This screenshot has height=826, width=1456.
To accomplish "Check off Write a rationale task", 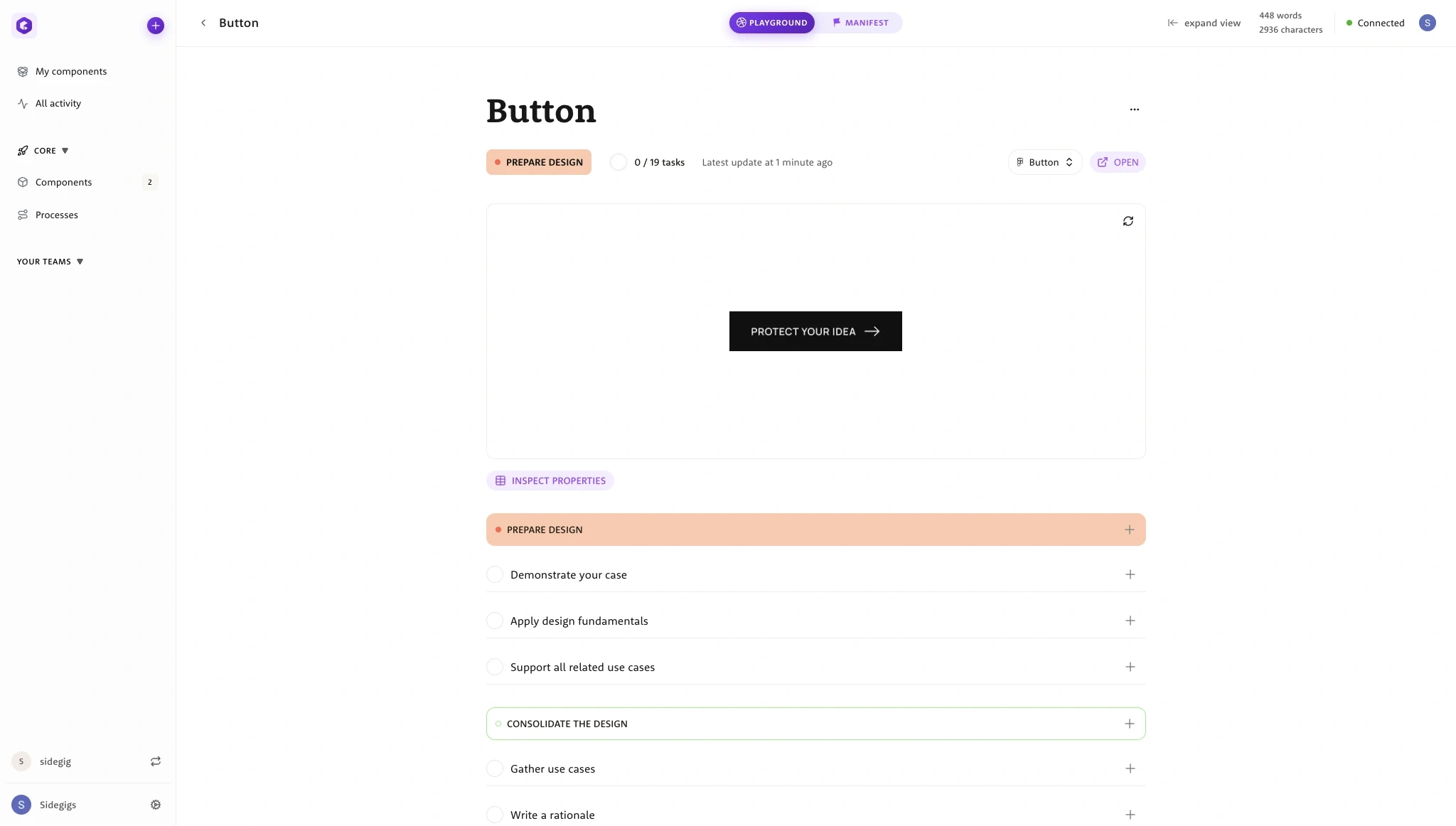I will (x=495, y=815).
